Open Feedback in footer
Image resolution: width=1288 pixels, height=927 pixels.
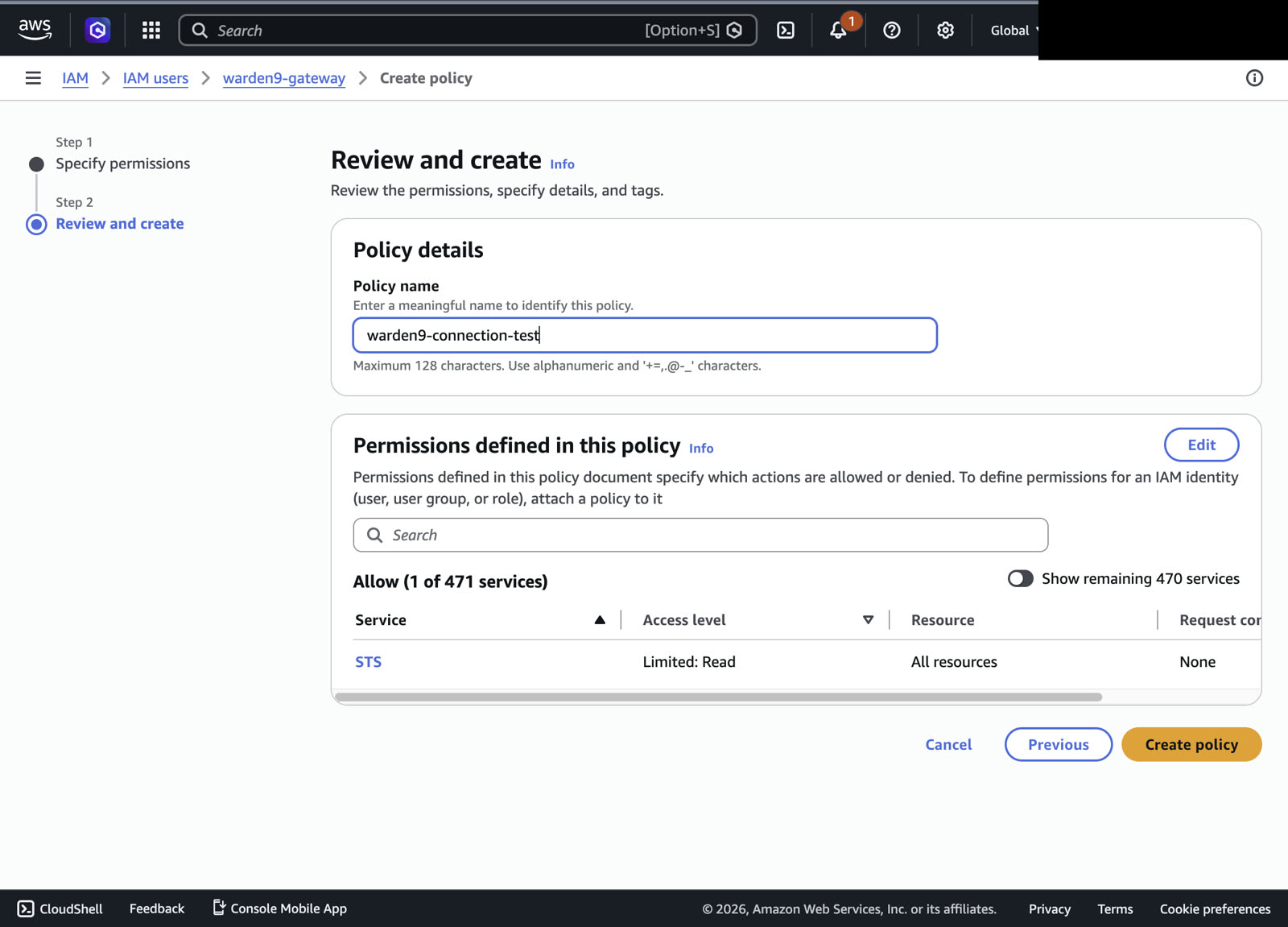157,908
